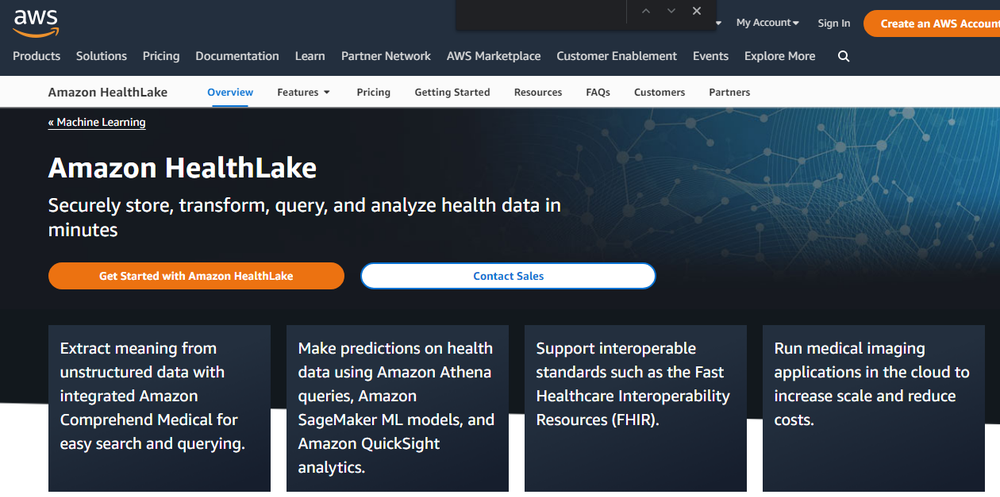Open top navigation Pricing menu

point(161,56)
